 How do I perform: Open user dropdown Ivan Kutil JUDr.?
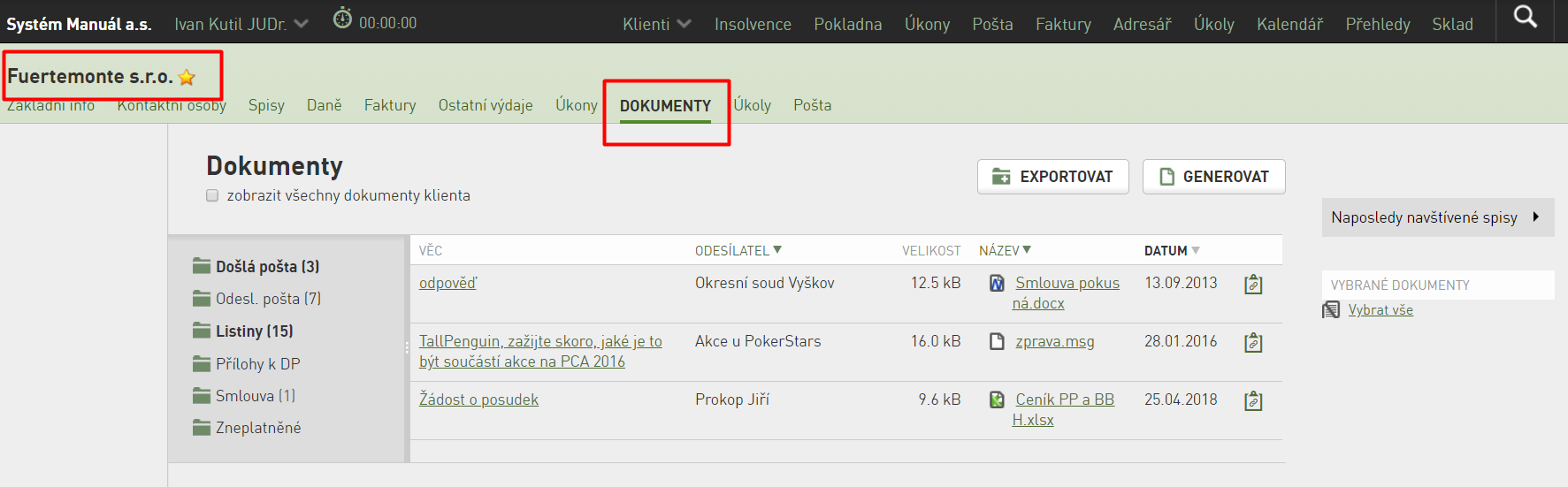pos(241,24)
